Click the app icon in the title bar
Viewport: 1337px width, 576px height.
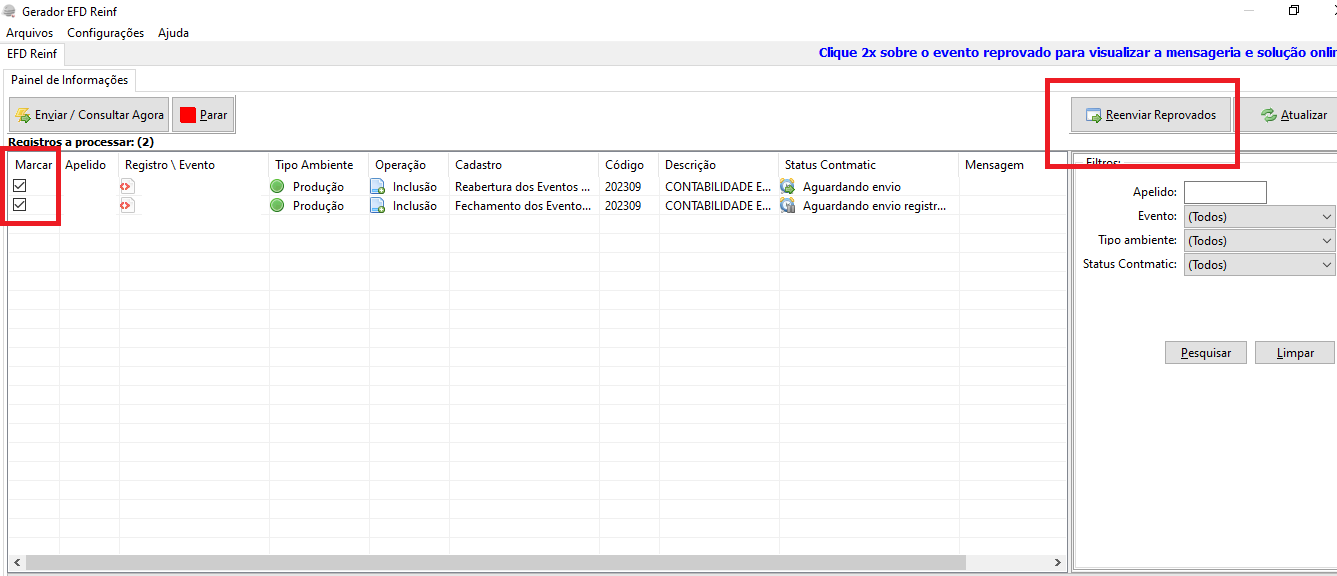(10, 10)
